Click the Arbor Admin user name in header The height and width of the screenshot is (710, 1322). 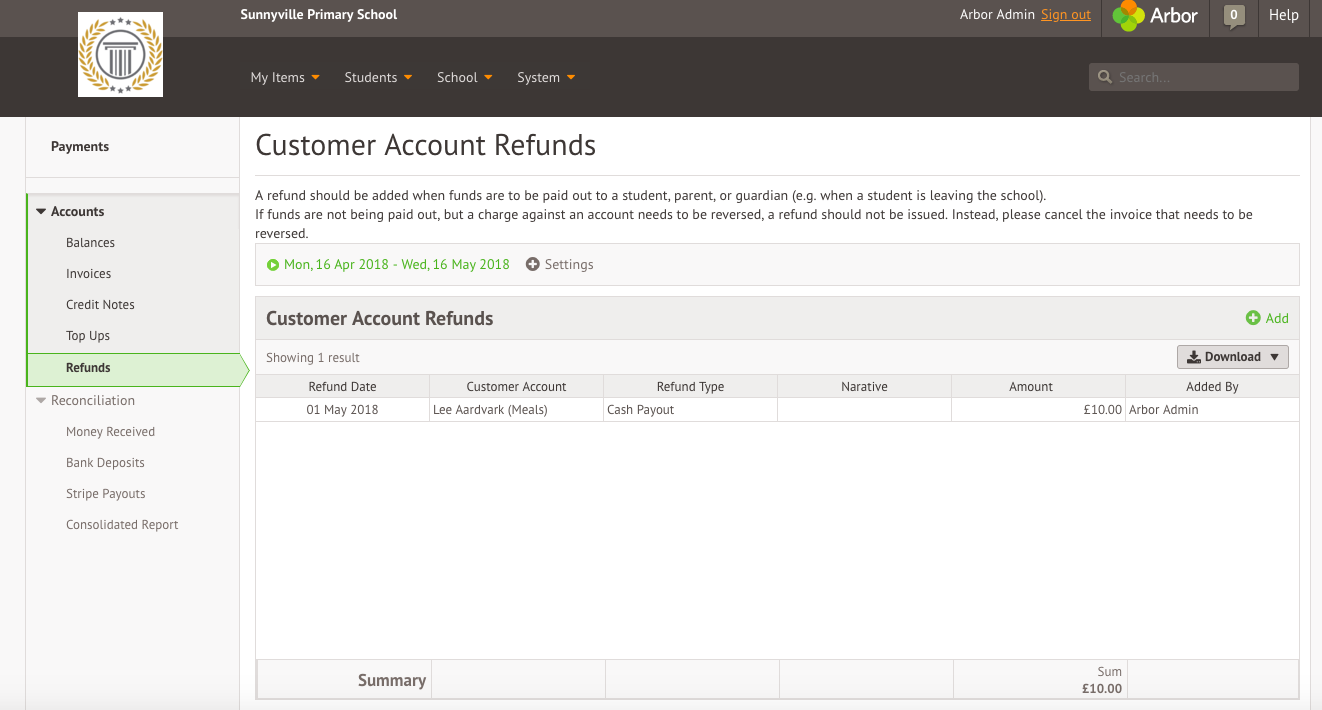click(997, 15)
